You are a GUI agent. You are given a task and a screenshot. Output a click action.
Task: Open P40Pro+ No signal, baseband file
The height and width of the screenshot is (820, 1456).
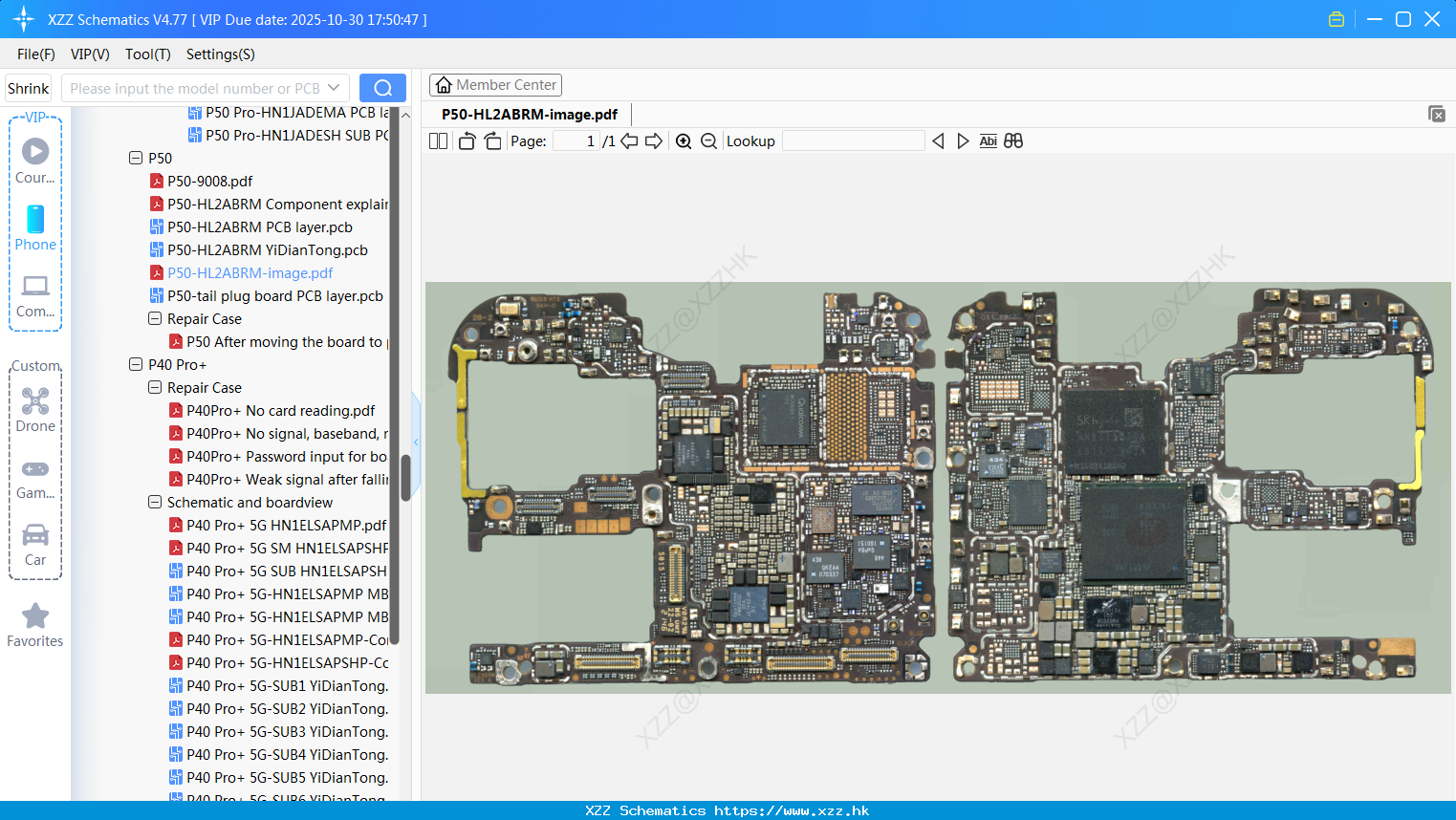279,433
